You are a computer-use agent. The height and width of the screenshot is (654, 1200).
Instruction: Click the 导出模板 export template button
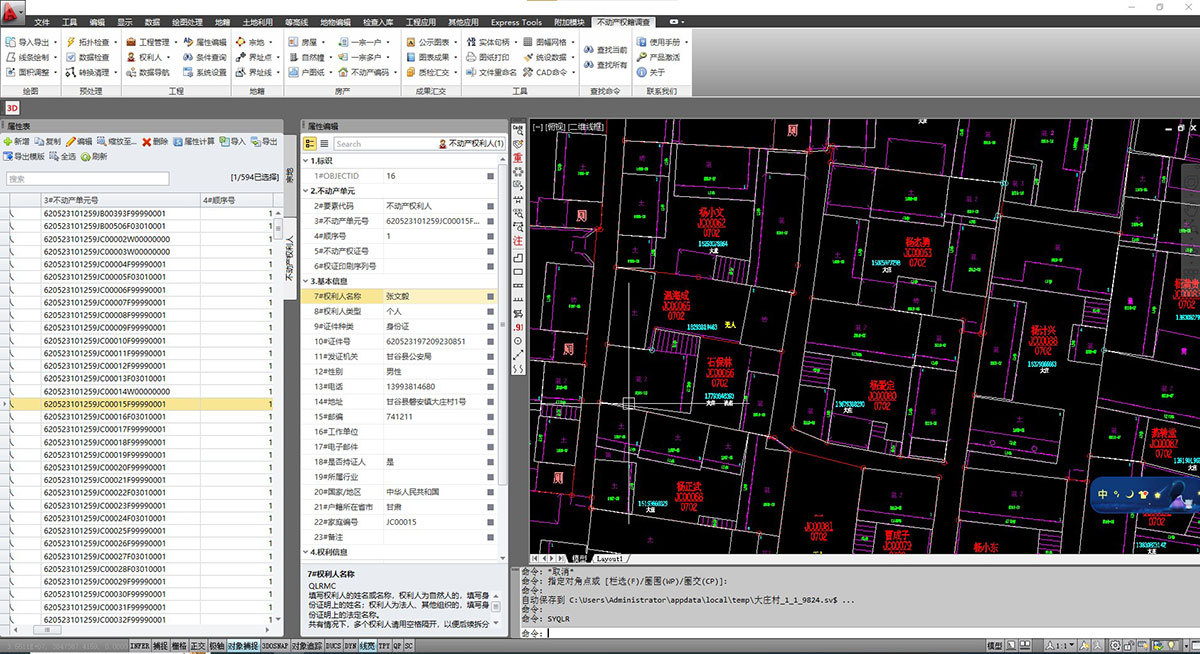tap(24, 157)
